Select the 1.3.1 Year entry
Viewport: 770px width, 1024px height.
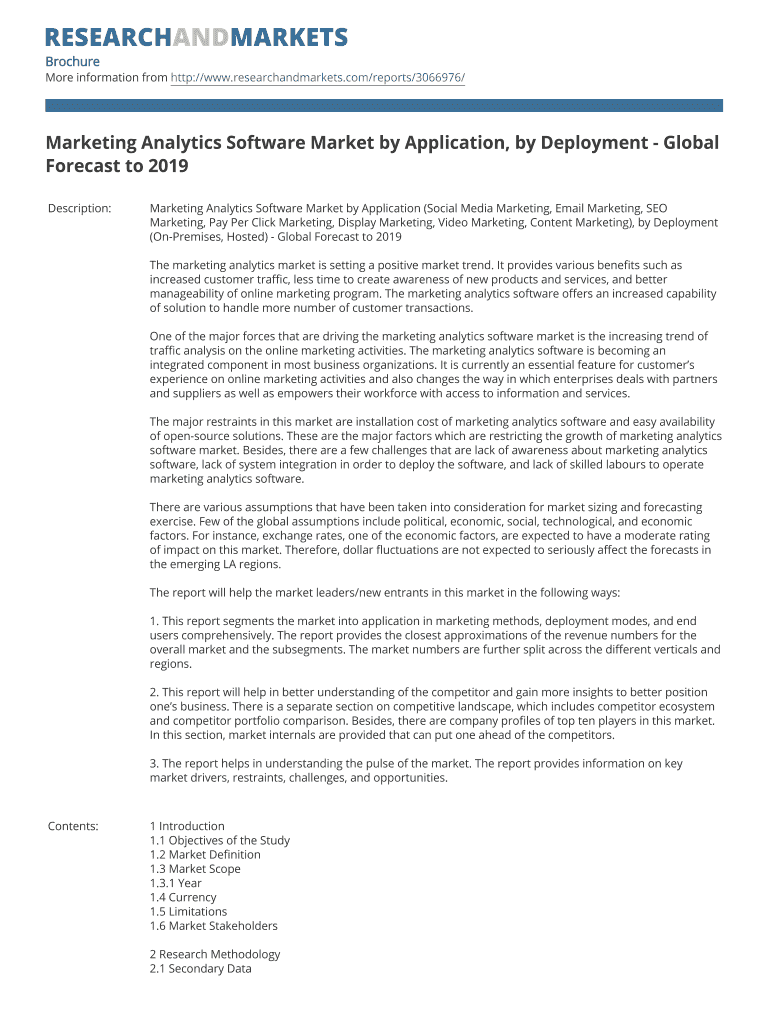[x=175, y=883]
